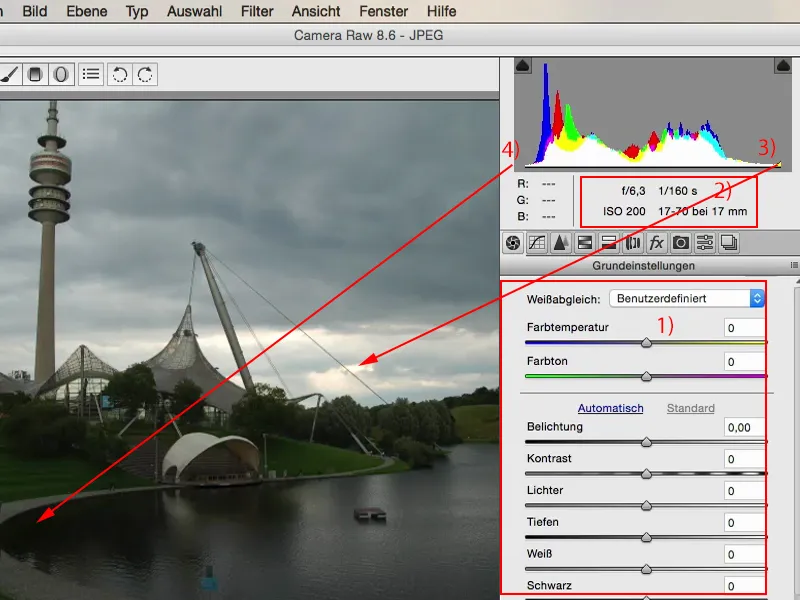The image size is (800, 600).
Task: Open the Hilfe menu
Action: [x=441, y=11]
